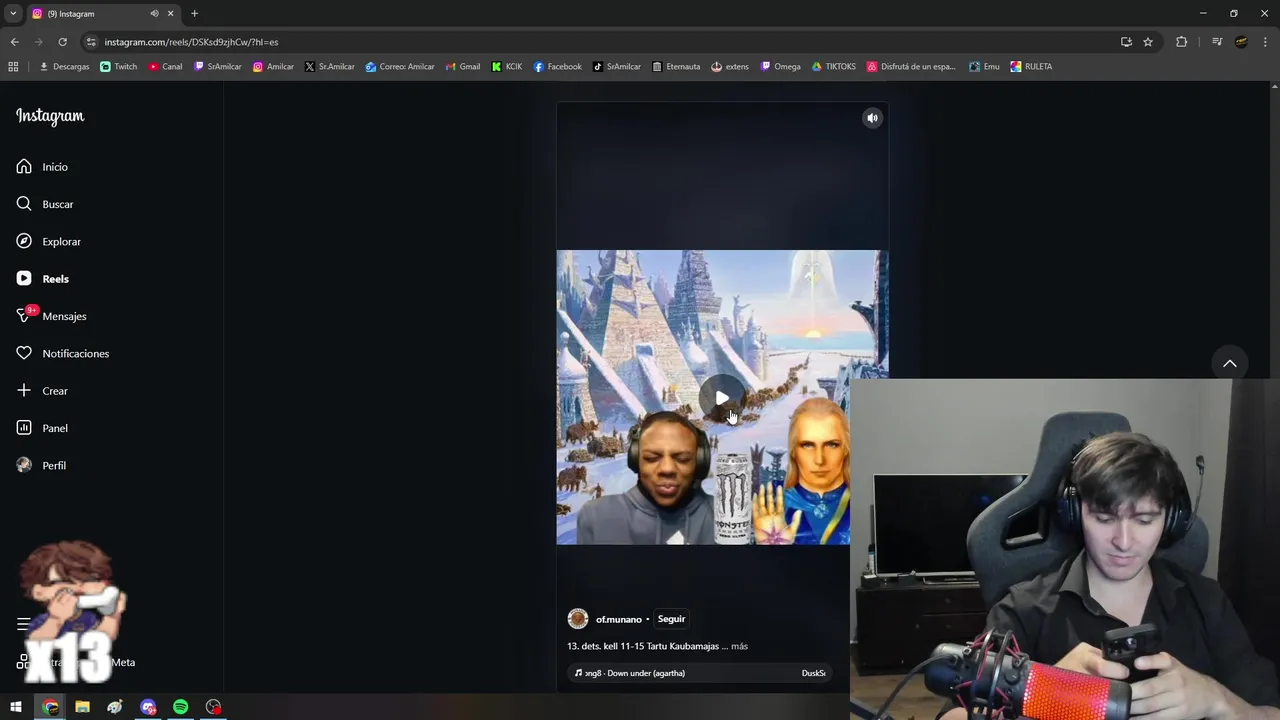Mute the Instagram tab audio icon
The image size is (1280, 720).
coord(154,14)
